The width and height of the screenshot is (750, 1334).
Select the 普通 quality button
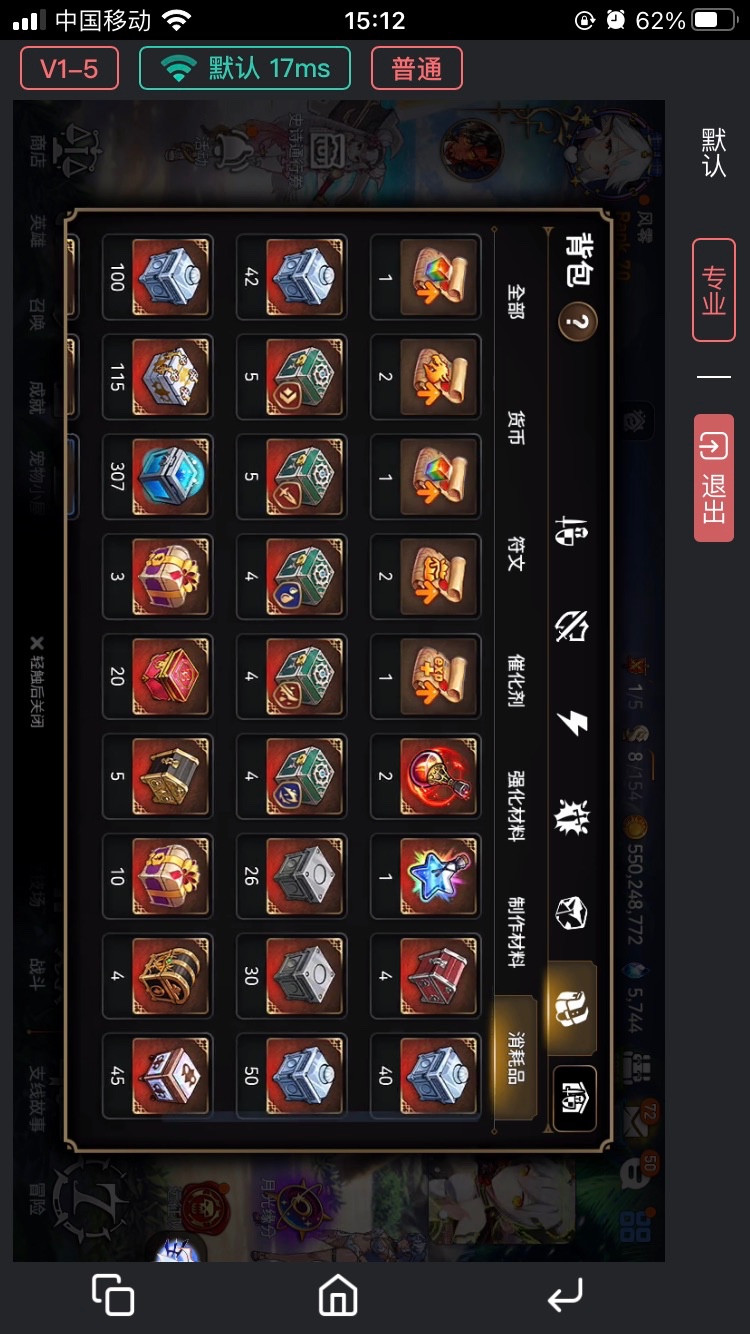point(417,69)
